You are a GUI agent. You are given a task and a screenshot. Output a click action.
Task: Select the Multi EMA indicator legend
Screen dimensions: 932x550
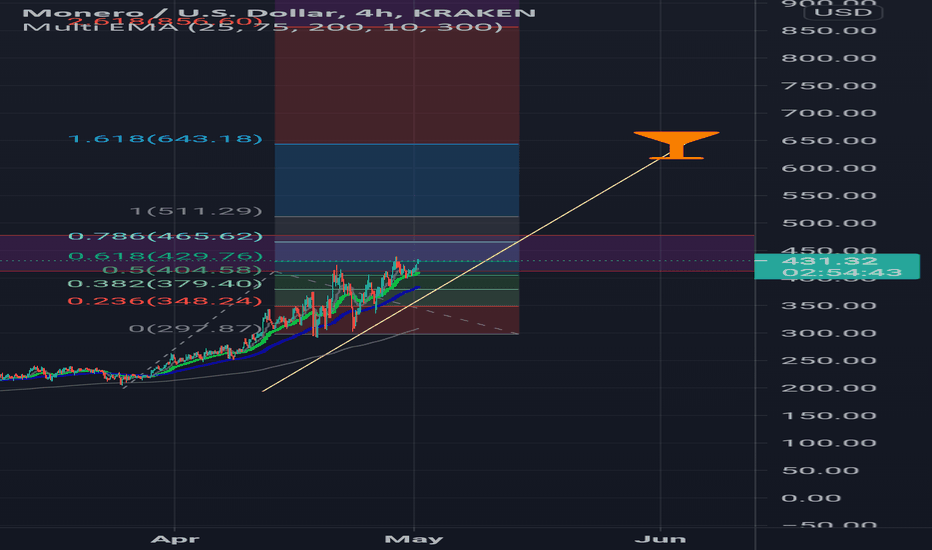pos(263,27)
